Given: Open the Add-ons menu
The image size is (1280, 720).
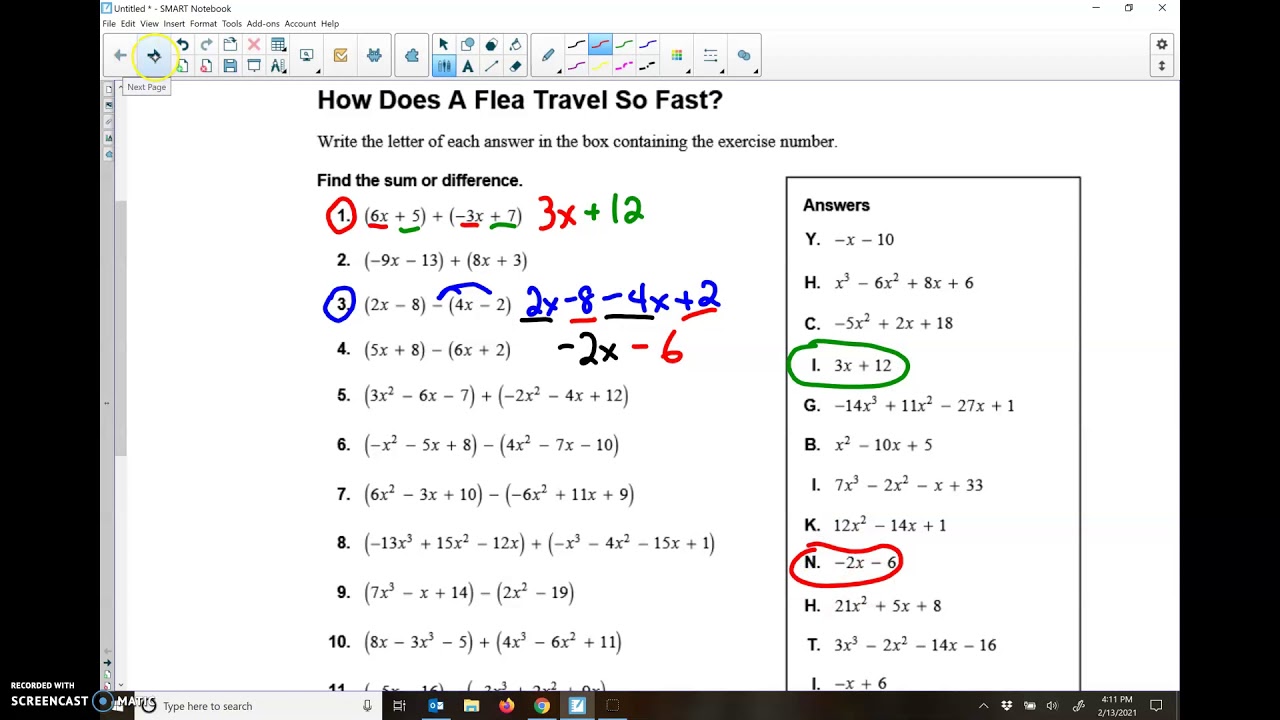Looking at the screenshot, I should [263, 23].
